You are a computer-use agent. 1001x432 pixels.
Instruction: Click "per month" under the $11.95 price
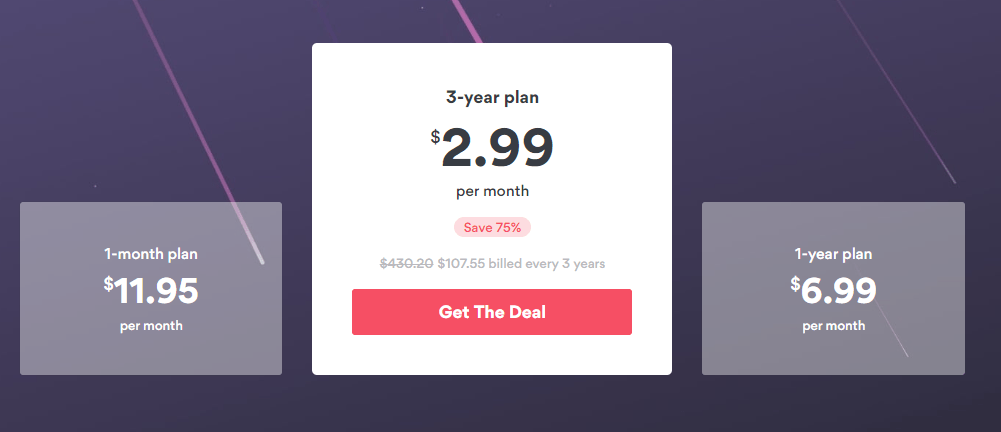pyautogui.click(x=151, y=326)
